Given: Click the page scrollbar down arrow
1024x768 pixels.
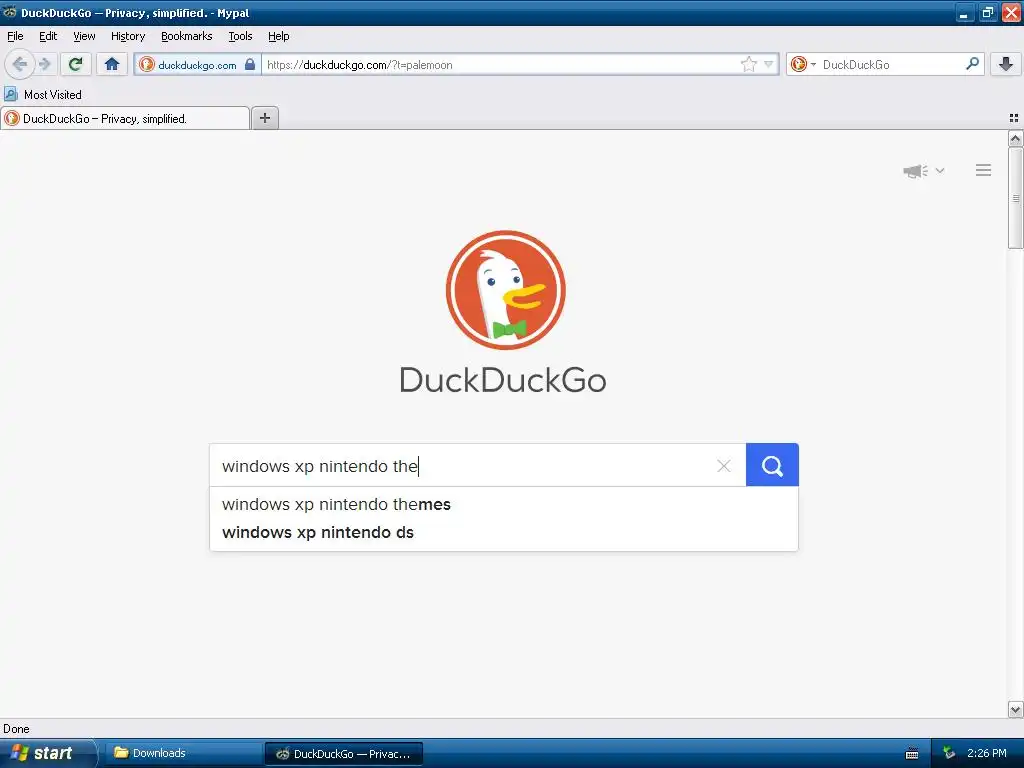Looking at the screenshot, I should [x=1016, y=710].
